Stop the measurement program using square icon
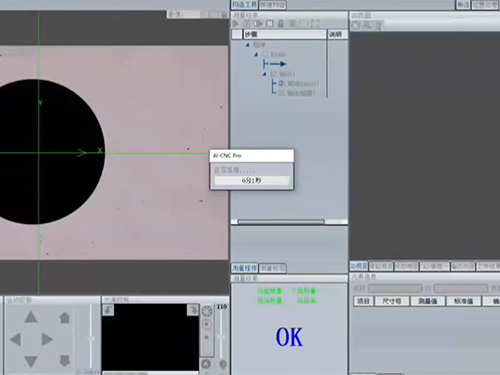Viewport: 500px width, 375px height. pos(270,23)
